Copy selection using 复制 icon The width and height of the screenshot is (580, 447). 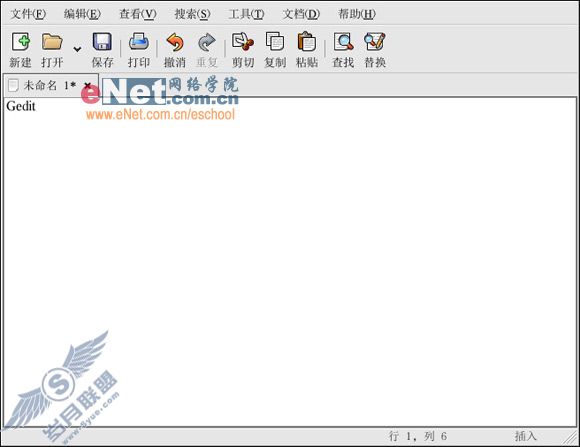click(x=275, y=41)
